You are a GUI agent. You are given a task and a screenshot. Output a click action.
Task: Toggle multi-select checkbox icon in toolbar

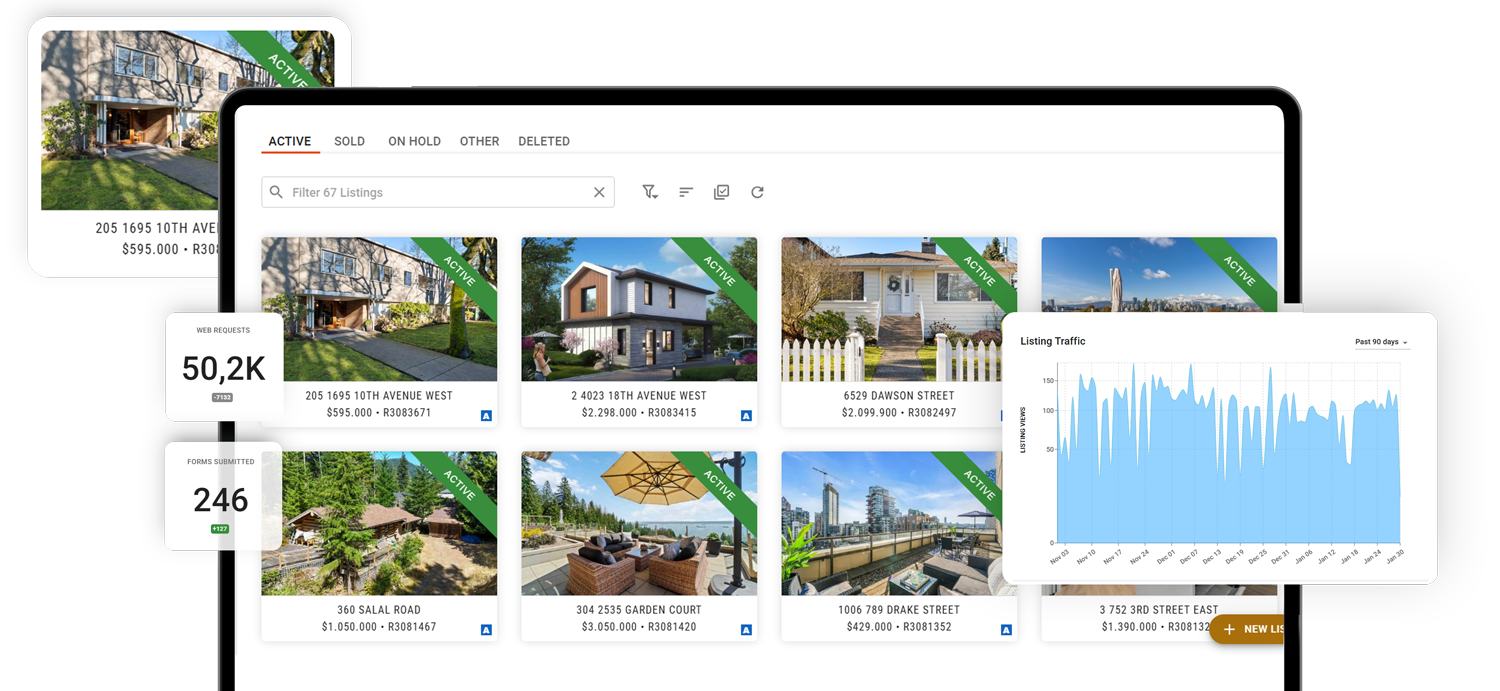[721, 192]
